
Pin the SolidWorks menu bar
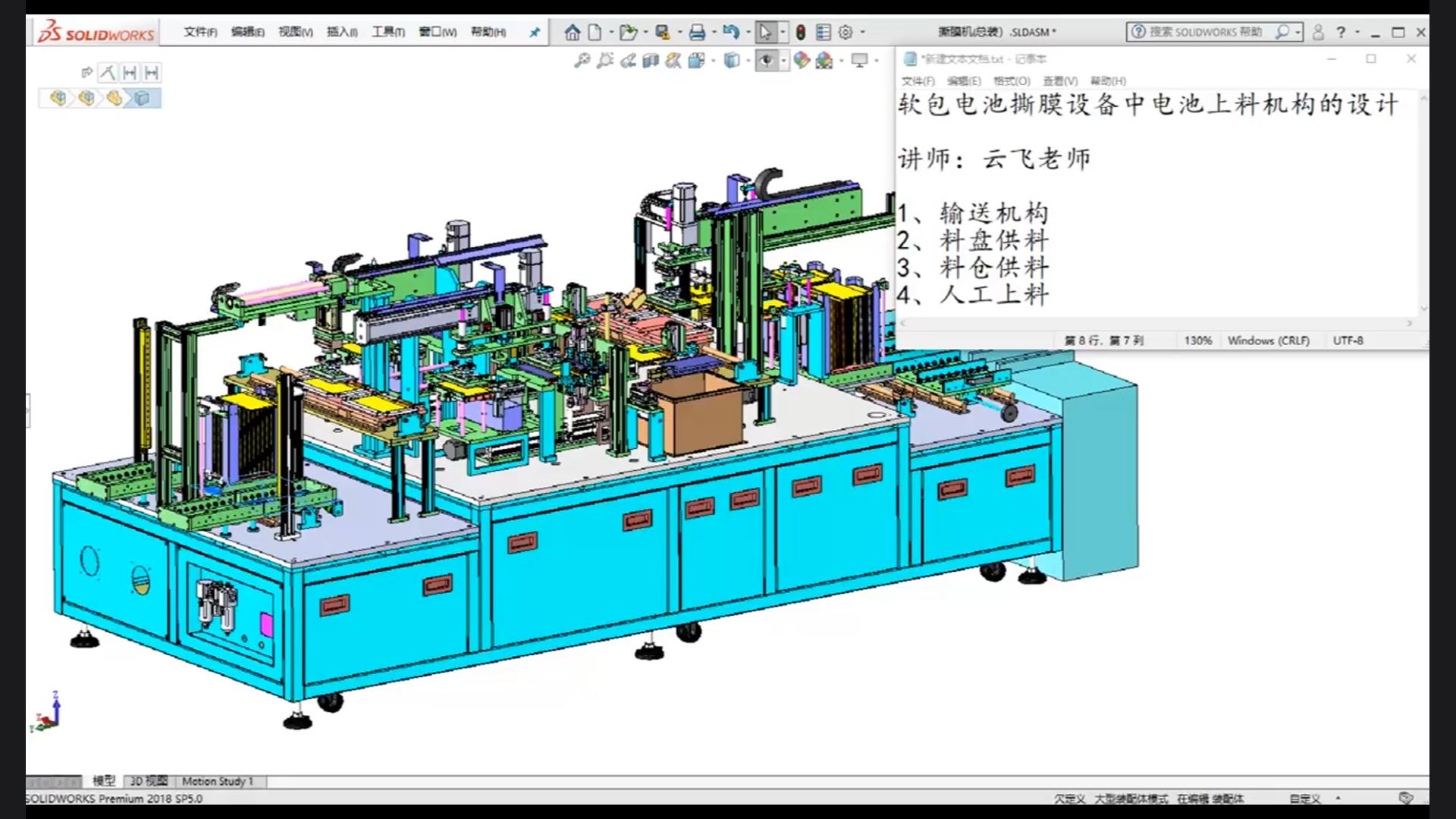[x=535, y=32]
